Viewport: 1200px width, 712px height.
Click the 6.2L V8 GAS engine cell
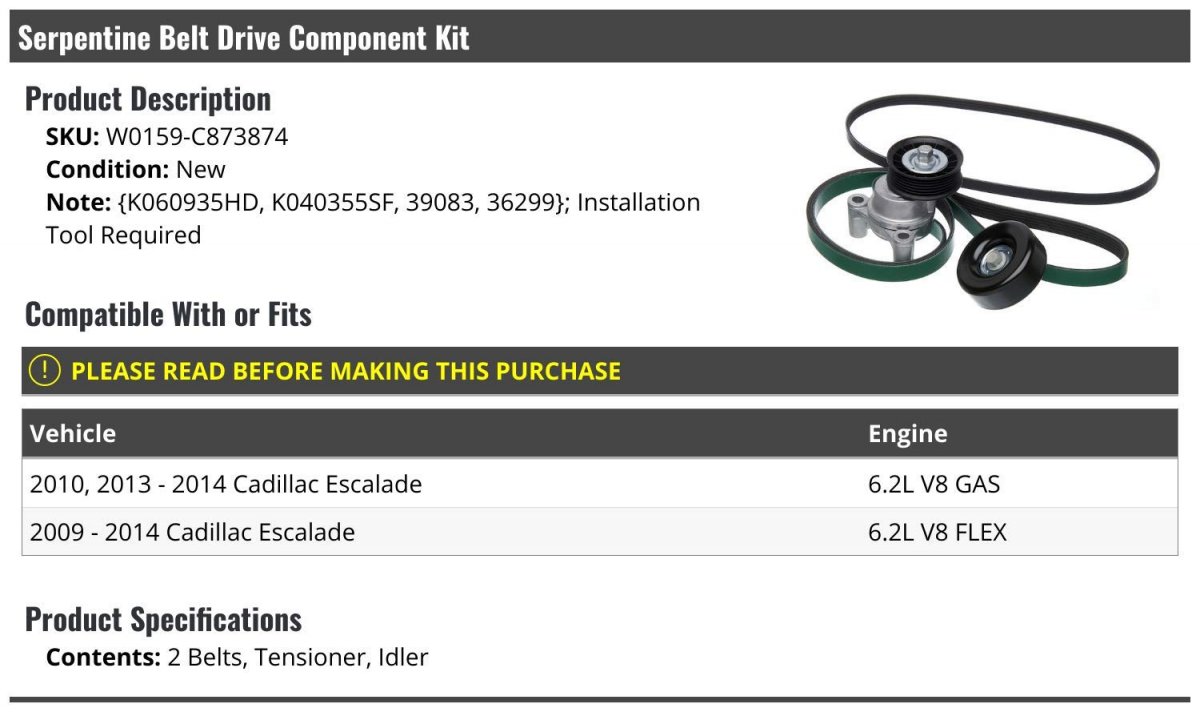point(933,485)
